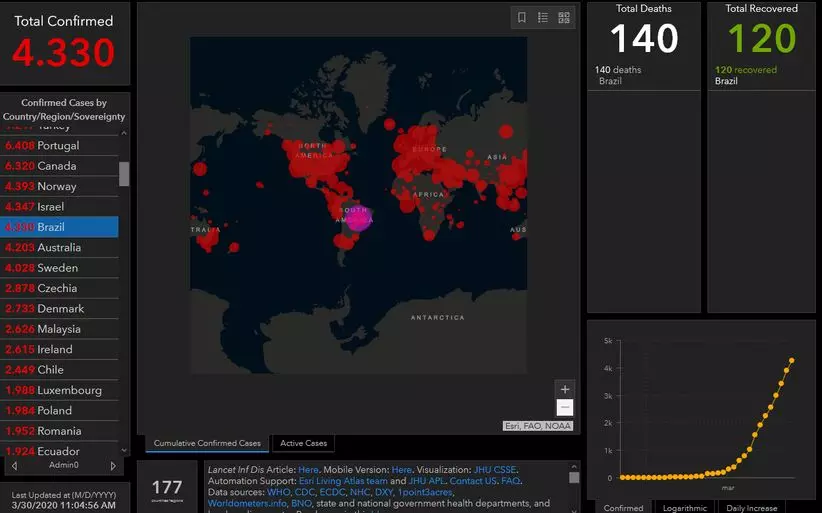Open the Worldometers.info data source link
Screen dimensions: 822x513
point(247,504)
